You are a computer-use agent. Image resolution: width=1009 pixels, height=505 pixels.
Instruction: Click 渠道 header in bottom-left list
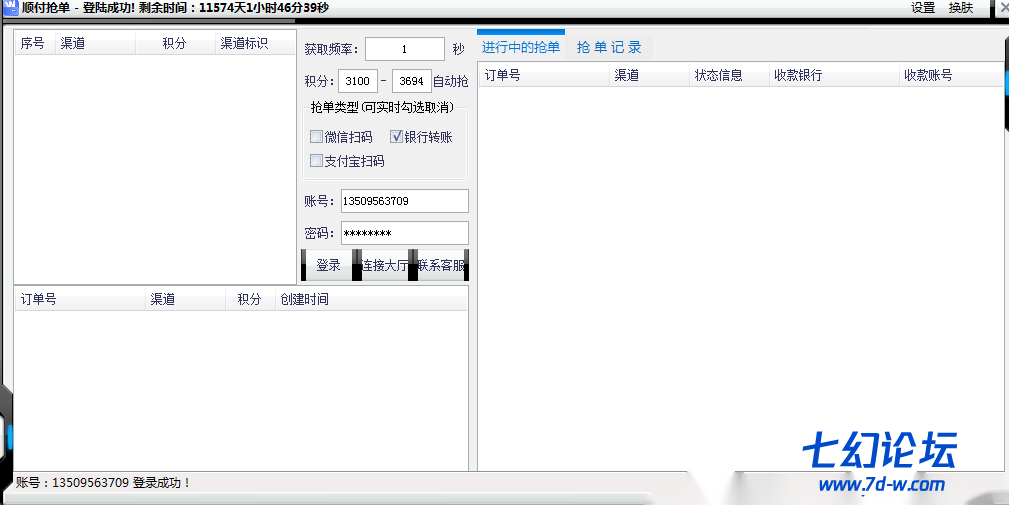pyautogui.click(x=185, y=299)
